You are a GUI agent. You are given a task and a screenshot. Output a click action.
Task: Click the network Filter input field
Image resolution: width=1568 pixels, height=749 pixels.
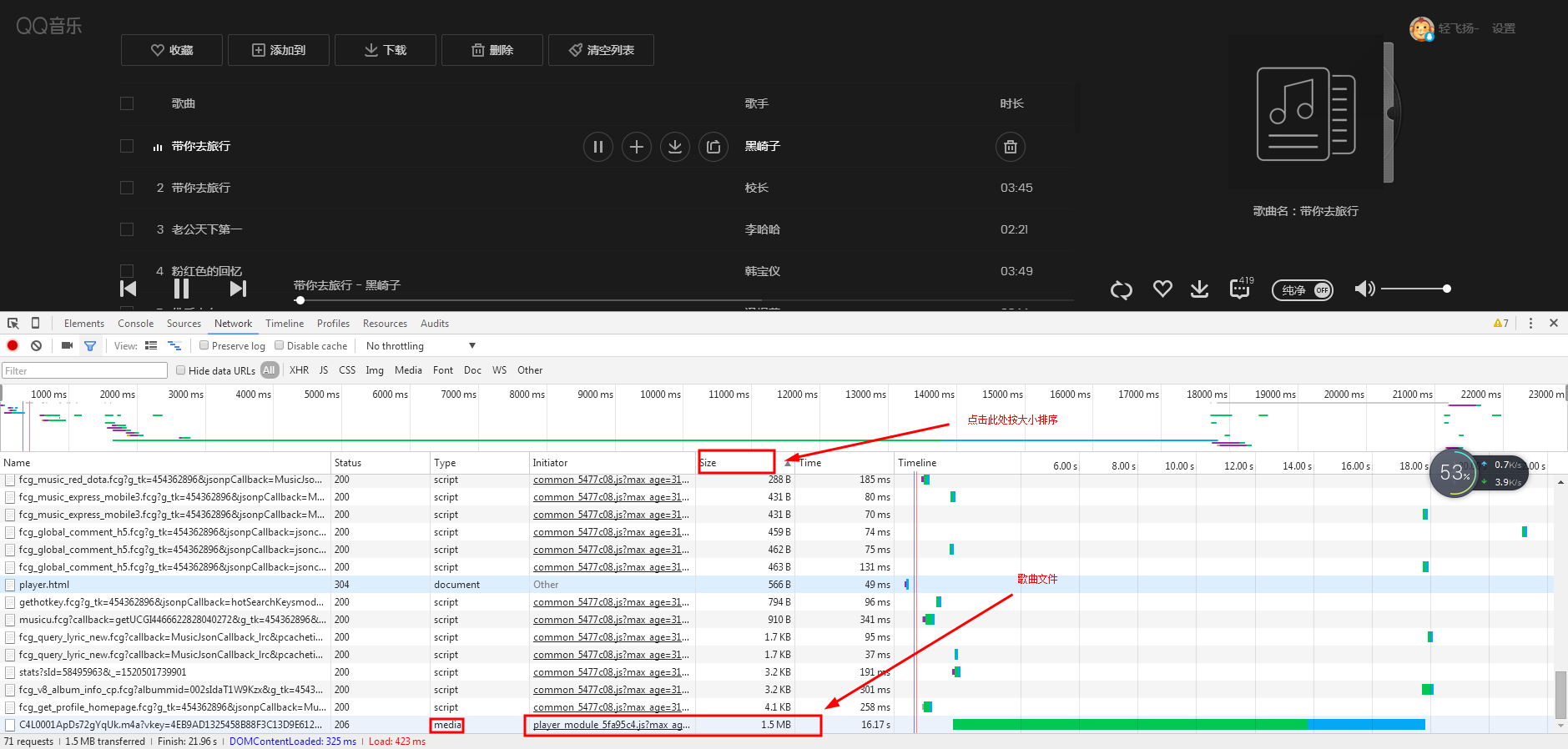(x=84, y=371)
